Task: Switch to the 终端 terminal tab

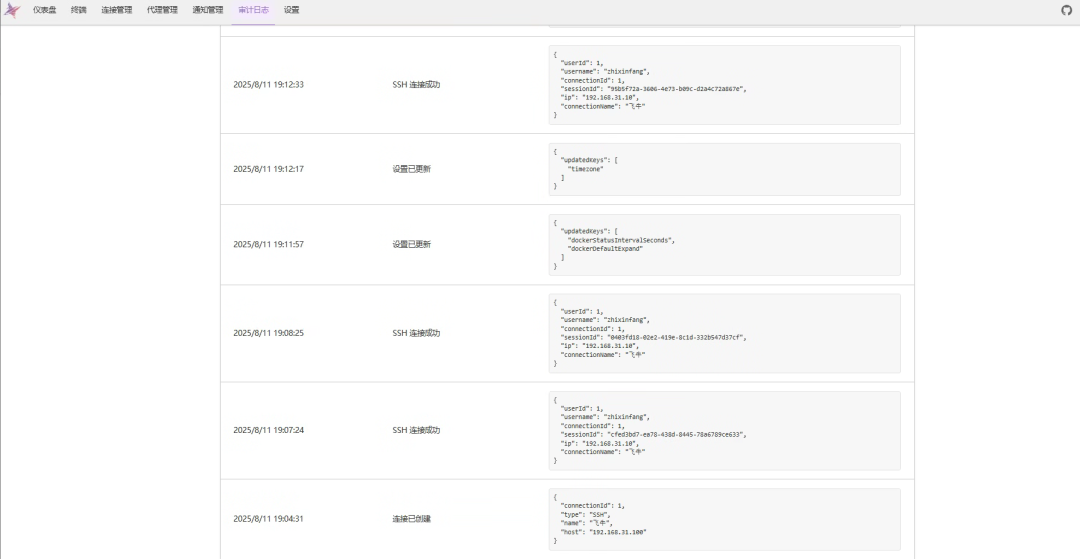Action: [x=78, y=10]
